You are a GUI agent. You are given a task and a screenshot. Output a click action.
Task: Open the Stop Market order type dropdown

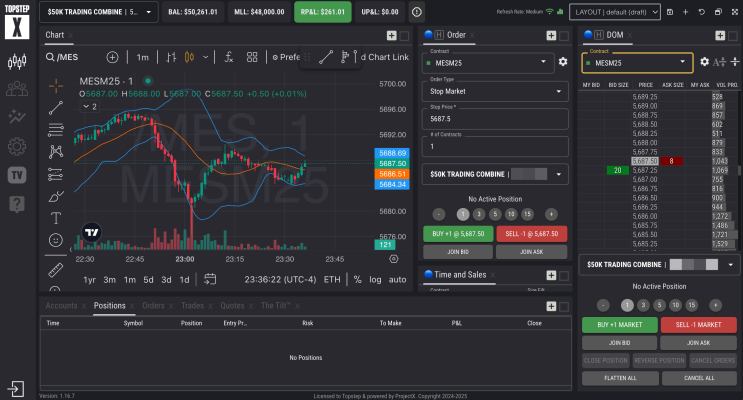(x=495, y=91)
